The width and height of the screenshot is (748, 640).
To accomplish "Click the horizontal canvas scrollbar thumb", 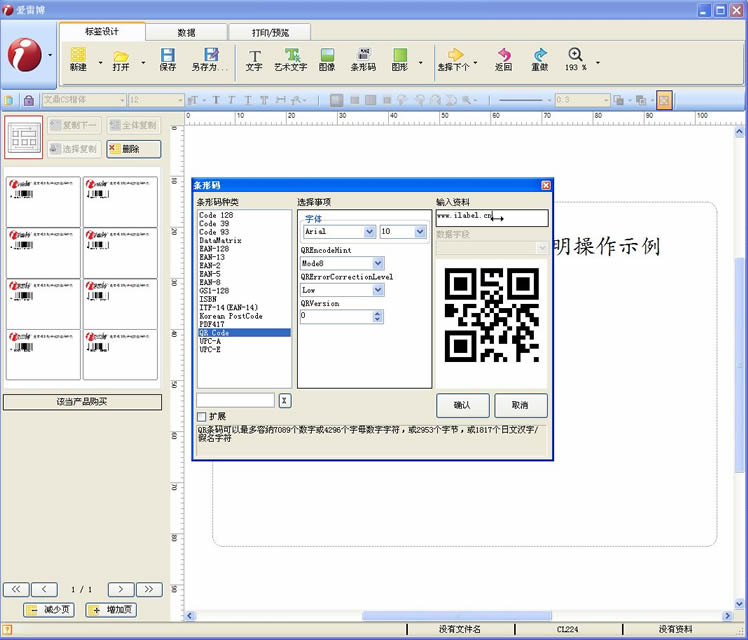I will click(457, 616).
